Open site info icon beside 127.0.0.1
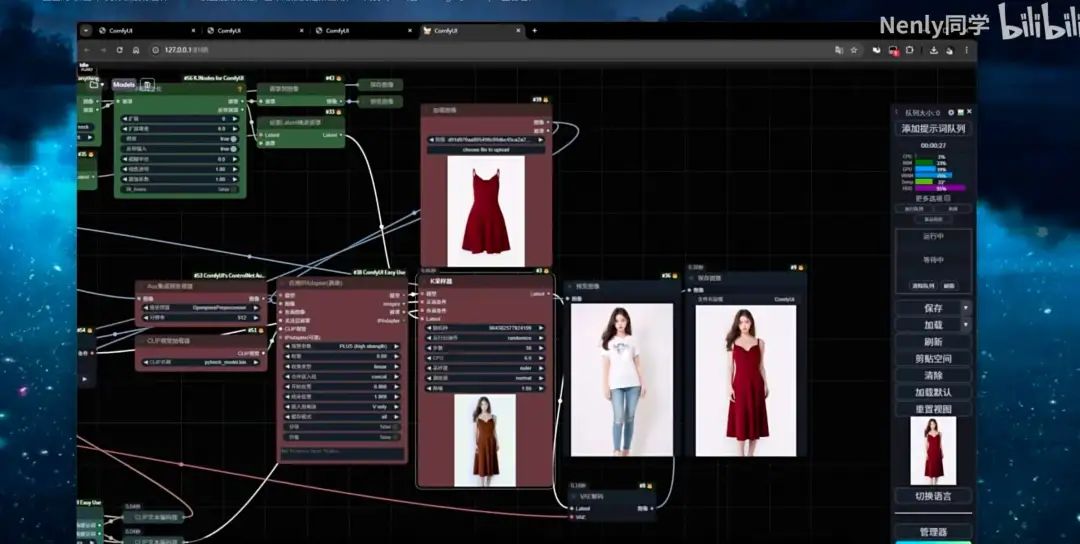This screenshot has height=544, width=1080. click(x=156, y=50)
